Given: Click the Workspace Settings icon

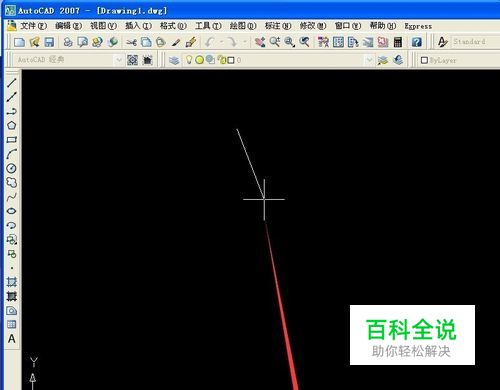Looking at the screenshot, I should point(133,60).
